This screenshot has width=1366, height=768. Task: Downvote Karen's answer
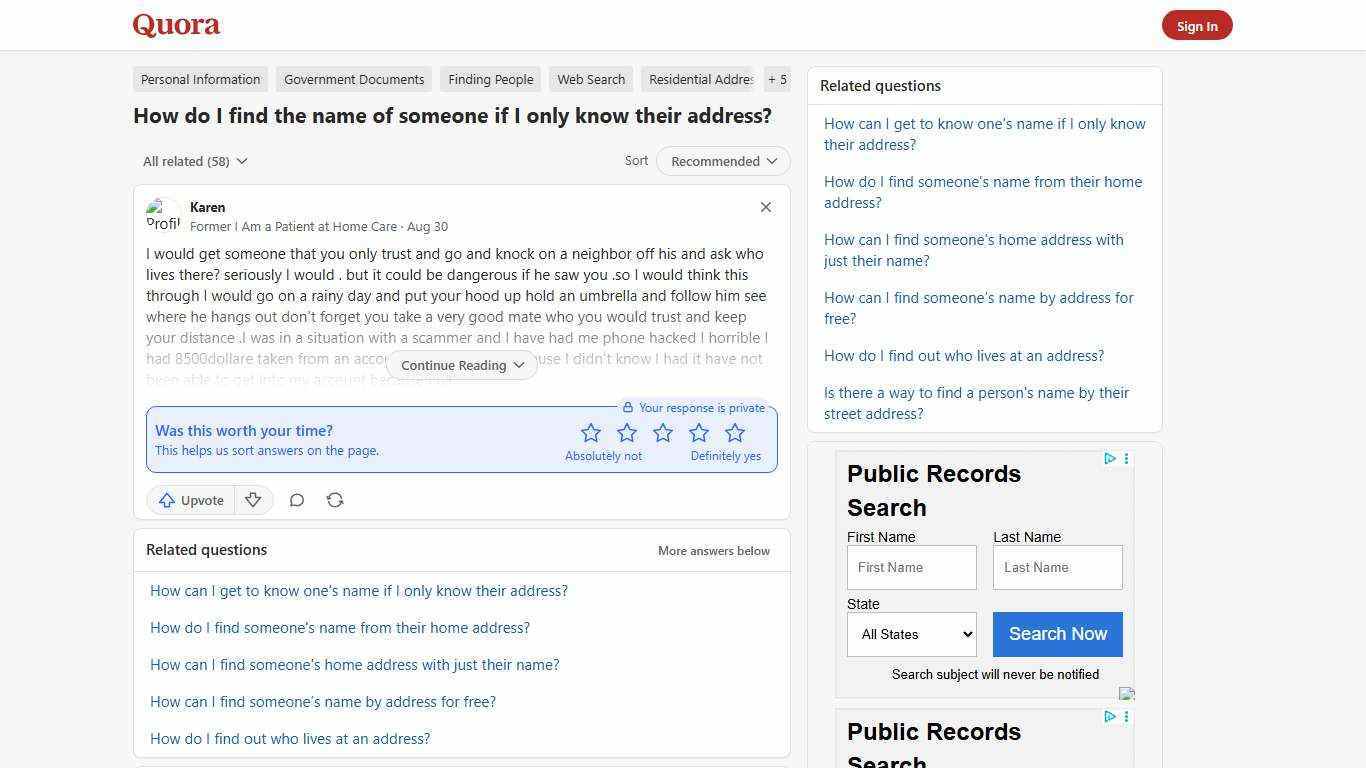(x=253, y=500)
